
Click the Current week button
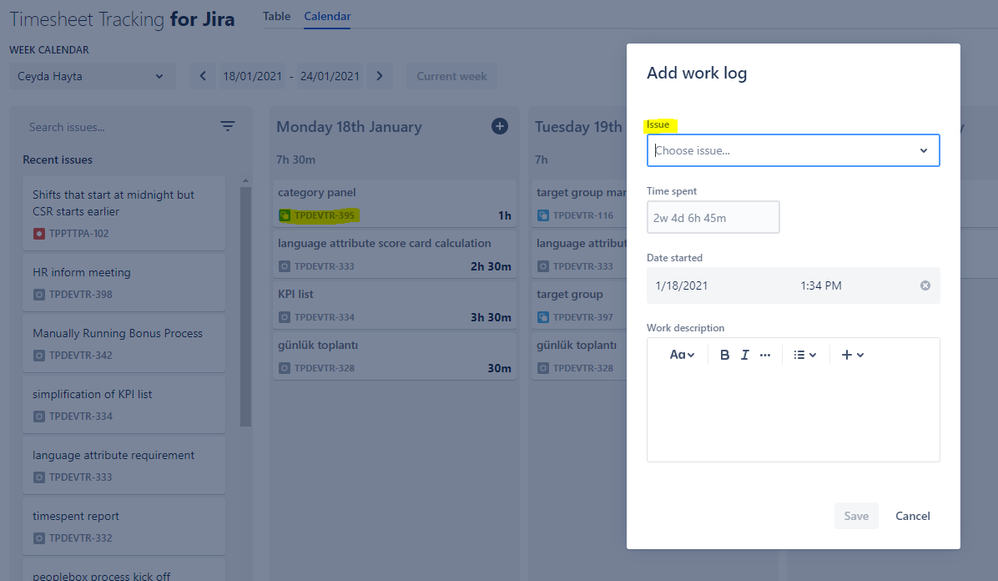(x=451, y=76)
